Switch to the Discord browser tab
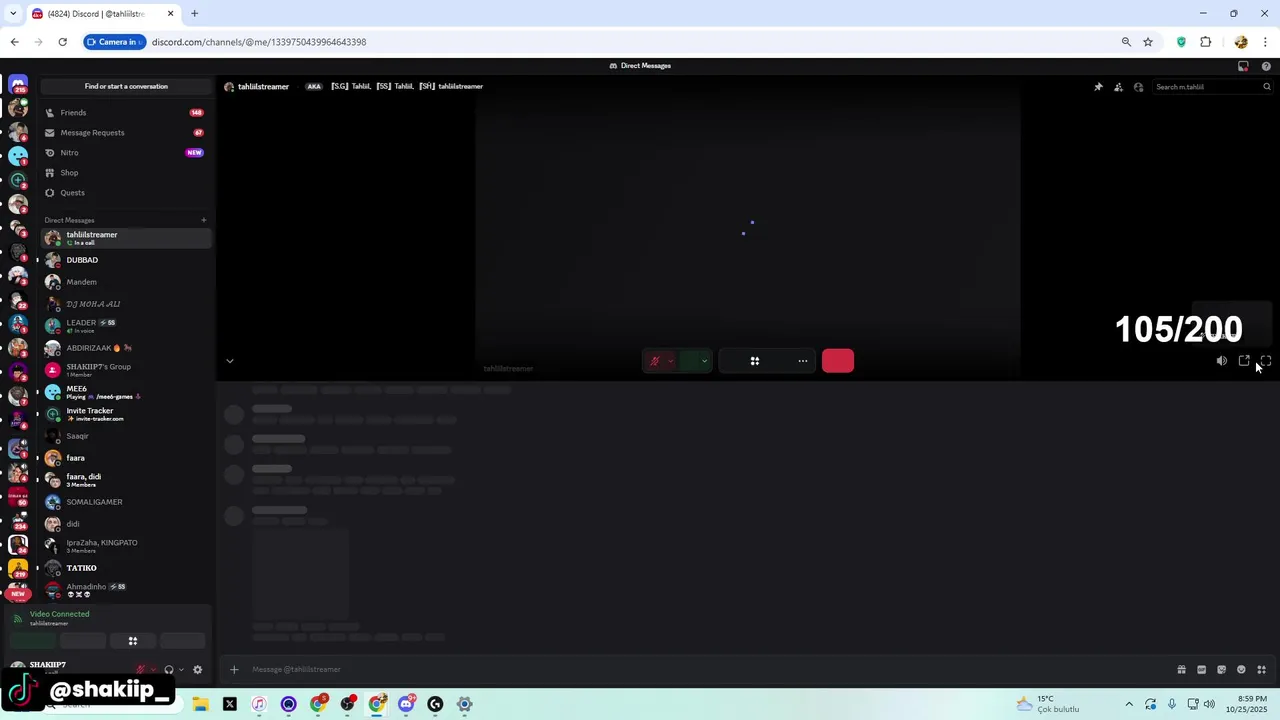 tap(102, 14)
